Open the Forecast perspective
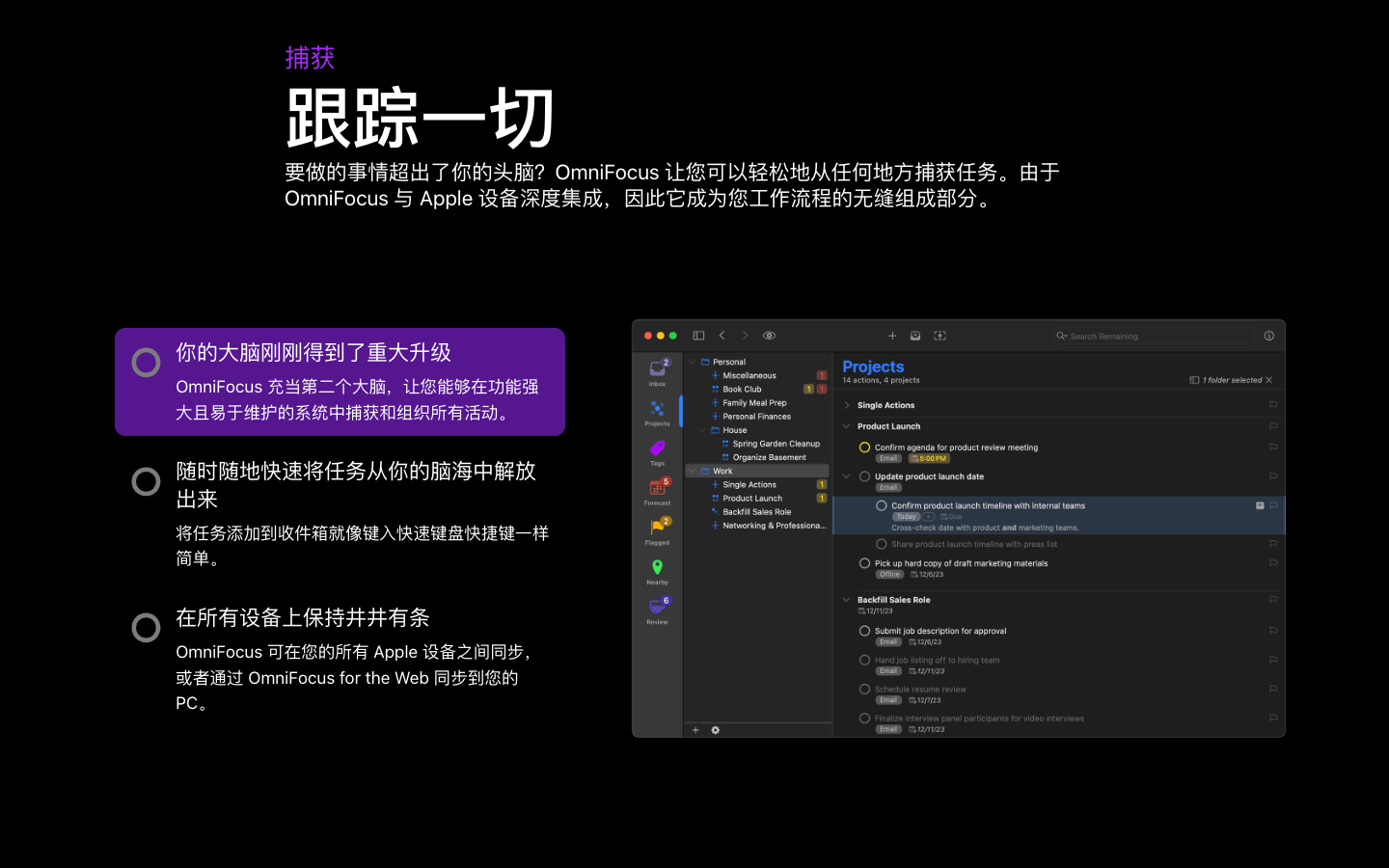This screenshot has width=1389, height=868. tap(657, 490)
